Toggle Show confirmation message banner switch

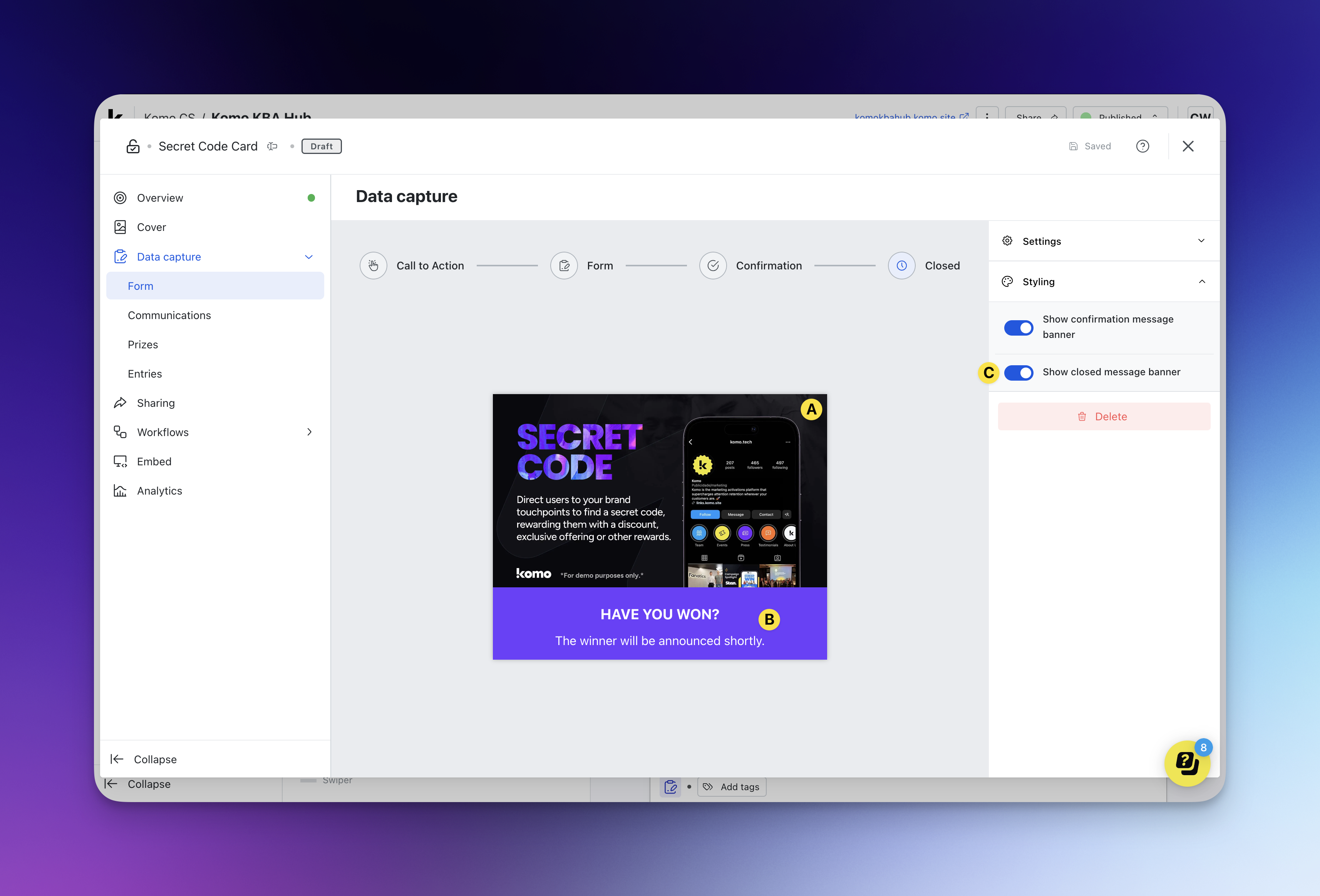[x=1018, y=328]
